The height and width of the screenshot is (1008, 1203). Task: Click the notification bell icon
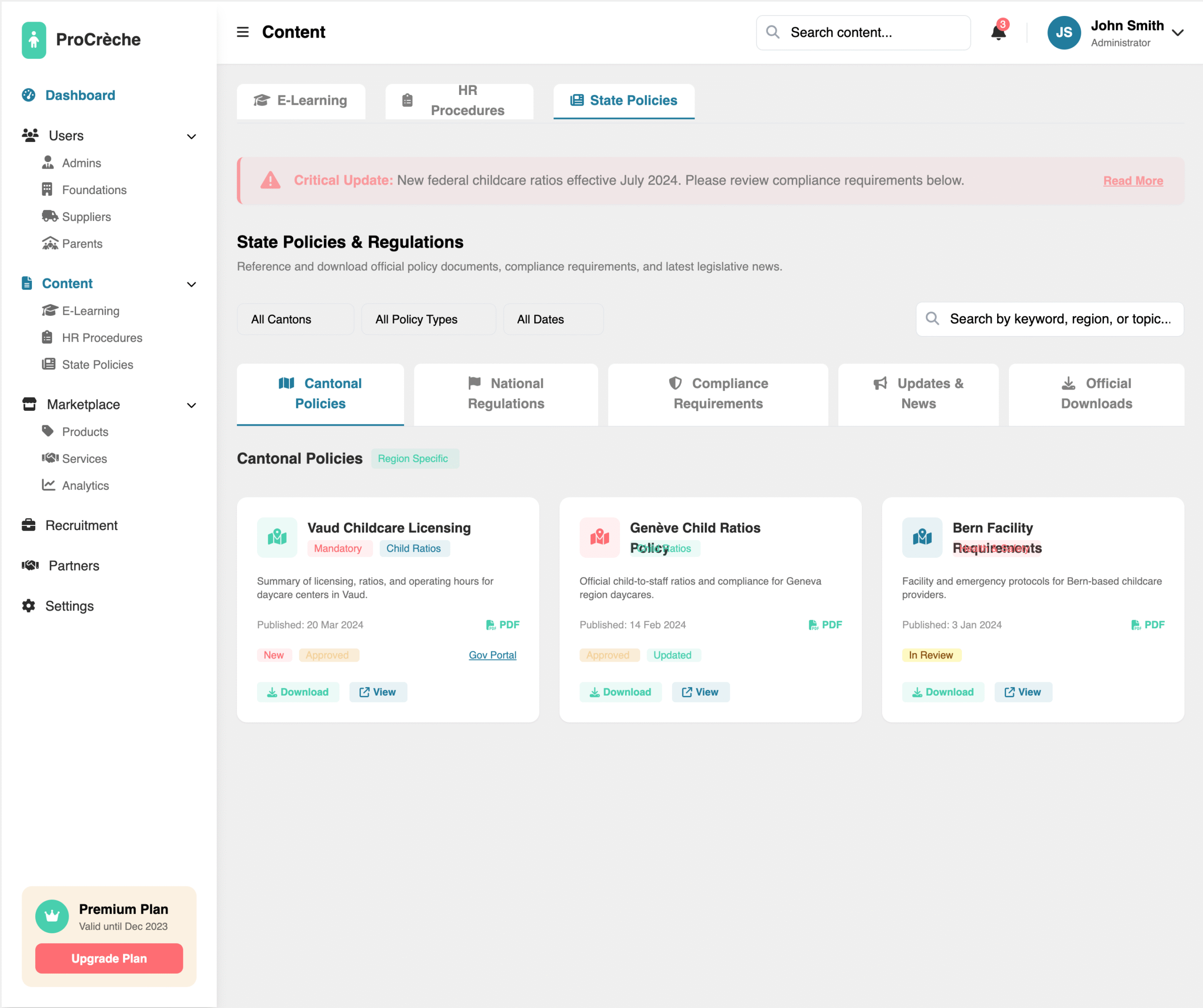(x=998, y=32)
